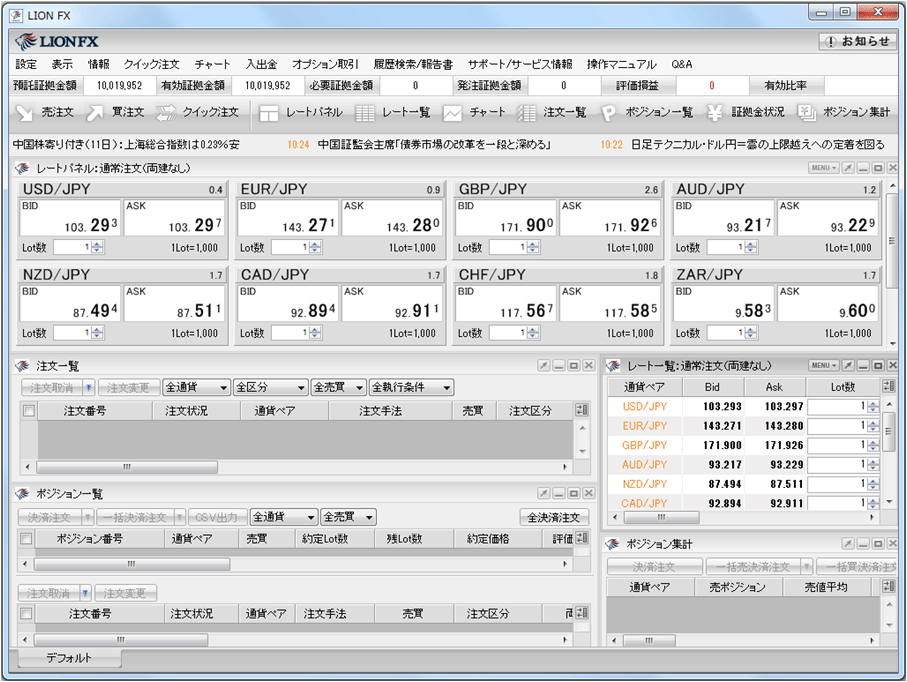Image resolution: width=907 pixels, height=682 pixels.
Task: Click the pin icon on the ポジション一覧 panel
Action: tap(544, 493)
